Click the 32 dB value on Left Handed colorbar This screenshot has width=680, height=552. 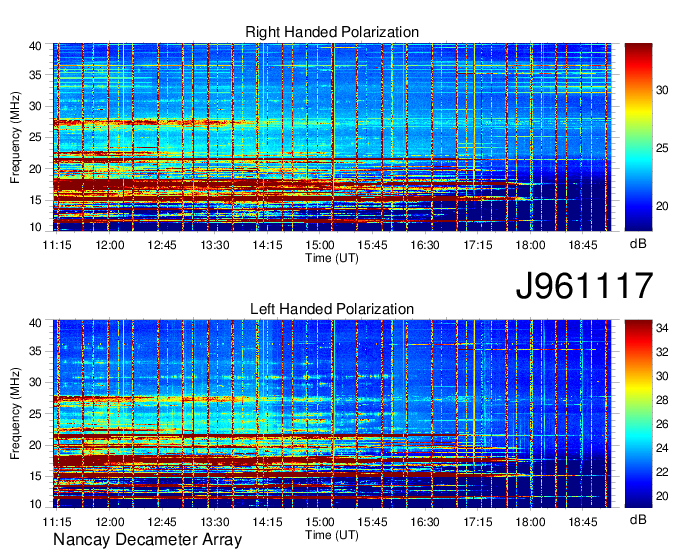(662, 352)
